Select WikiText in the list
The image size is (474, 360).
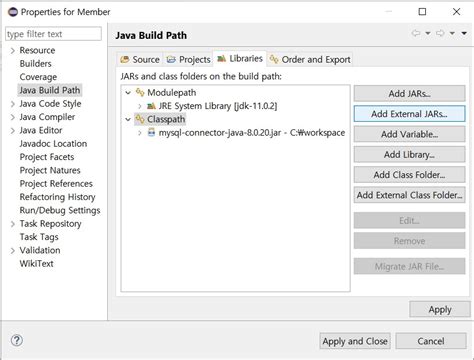(36, 264)
